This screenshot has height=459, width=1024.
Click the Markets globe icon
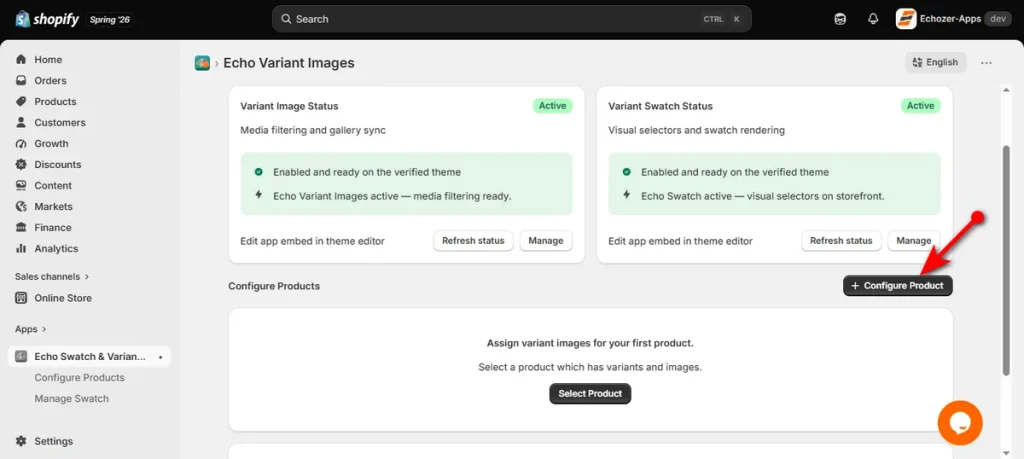coord(22,206)
